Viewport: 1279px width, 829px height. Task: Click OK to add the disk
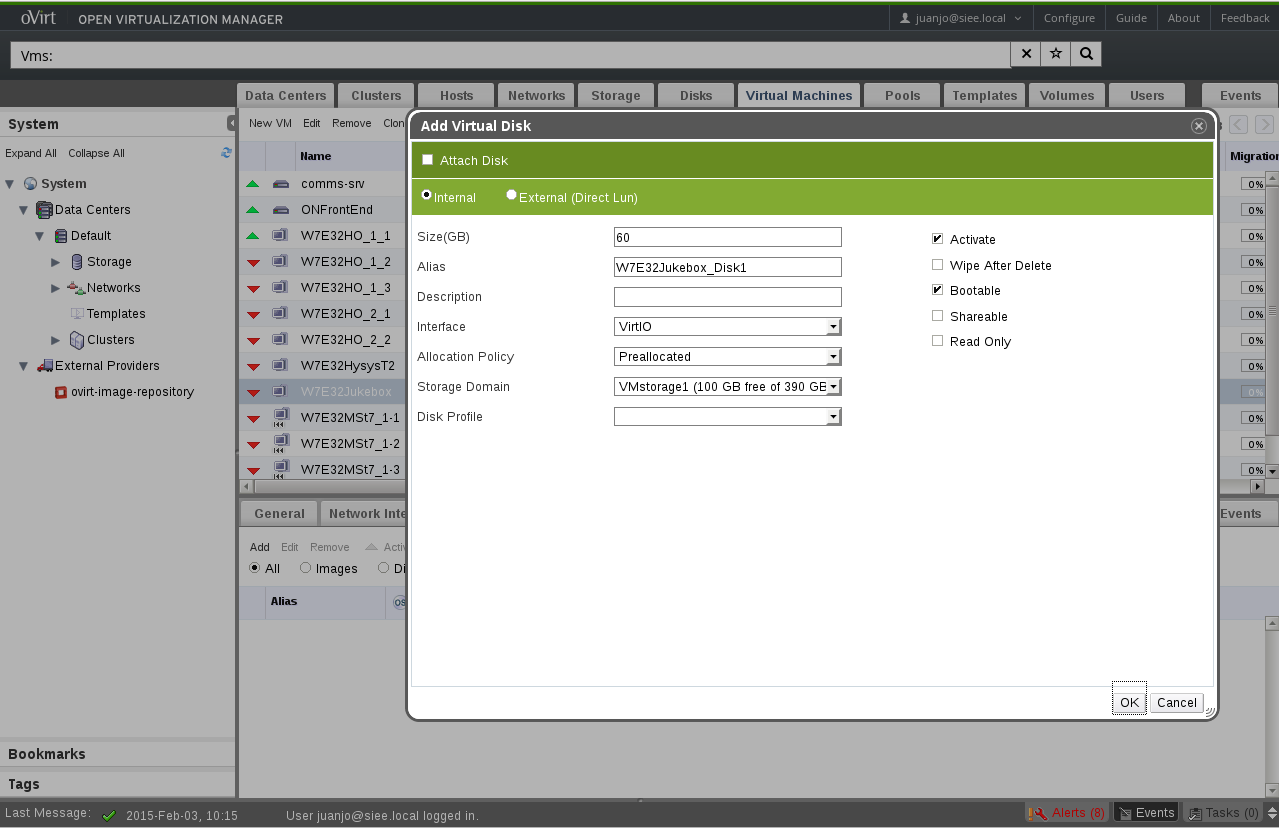click(x=1129, y=702)
